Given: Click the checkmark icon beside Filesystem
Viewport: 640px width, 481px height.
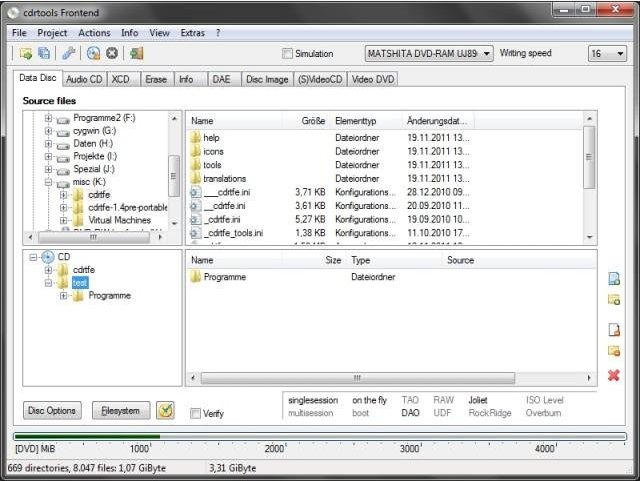Looking at the screenshot, I should coord(165,410).
